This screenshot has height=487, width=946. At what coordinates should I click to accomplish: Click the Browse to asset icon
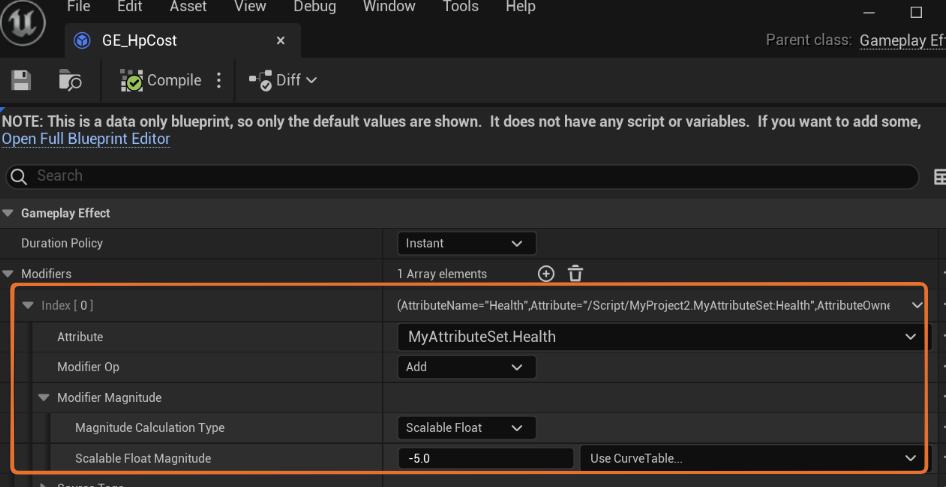[x=70, y=81]
